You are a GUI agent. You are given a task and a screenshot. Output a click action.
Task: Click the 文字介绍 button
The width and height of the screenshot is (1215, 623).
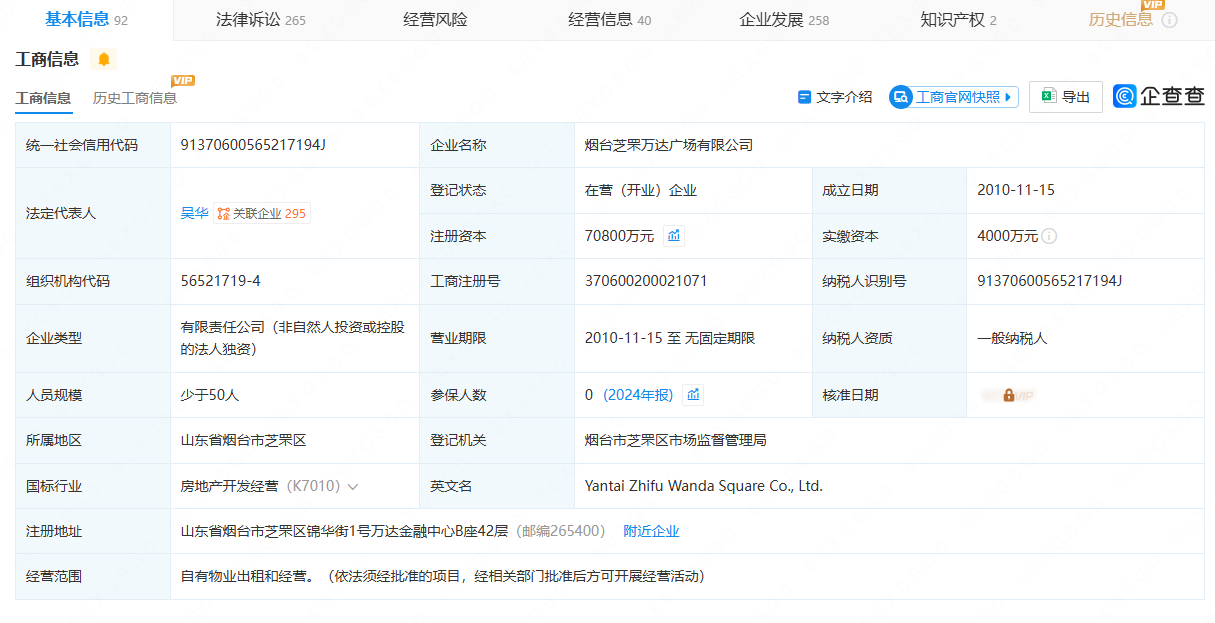point(835,97)
